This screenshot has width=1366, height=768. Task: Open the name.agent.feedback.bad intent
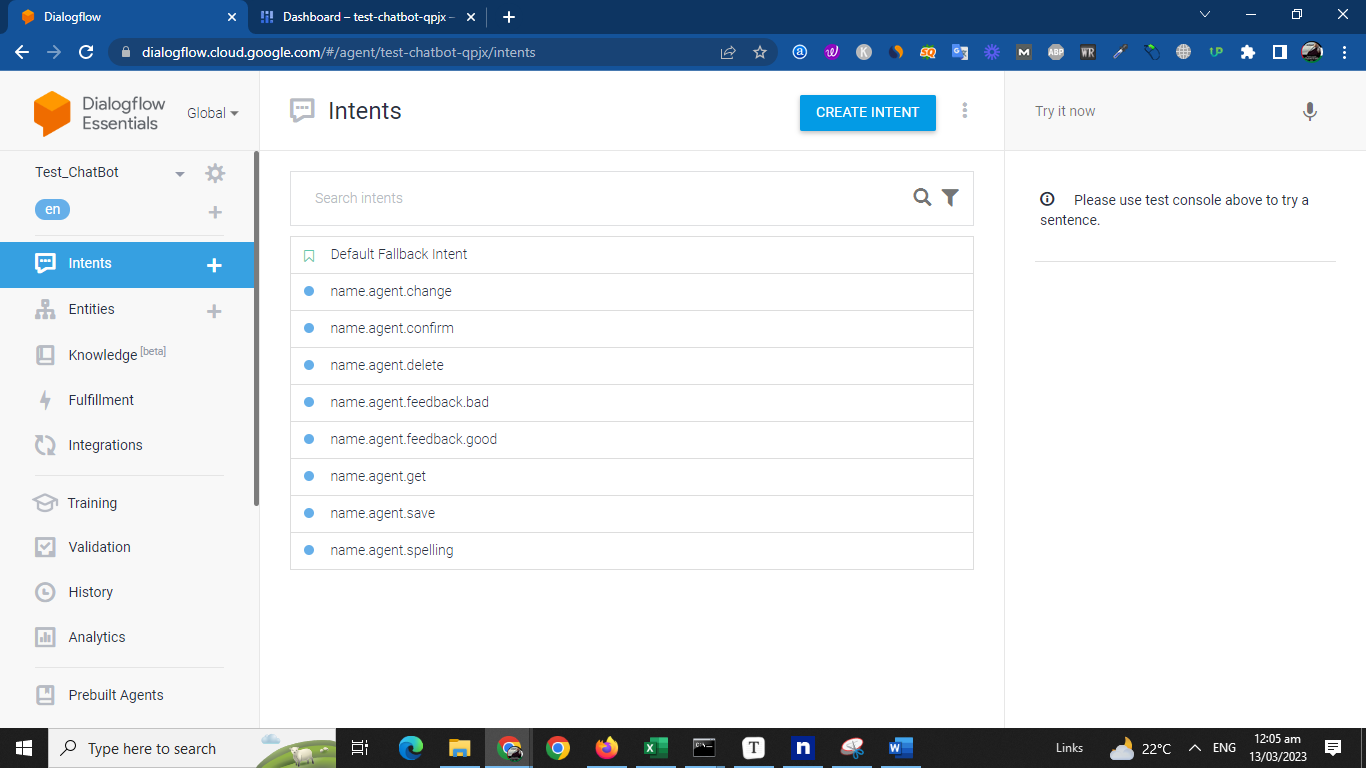coord(631,402)
